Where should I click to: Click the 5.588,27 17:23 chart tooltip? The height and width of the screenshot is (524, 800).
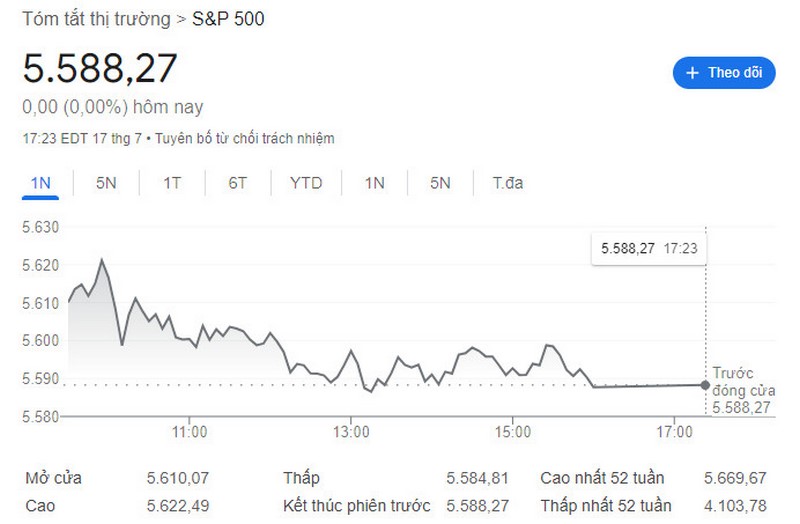pyautogui.click(x=648, y=248)
